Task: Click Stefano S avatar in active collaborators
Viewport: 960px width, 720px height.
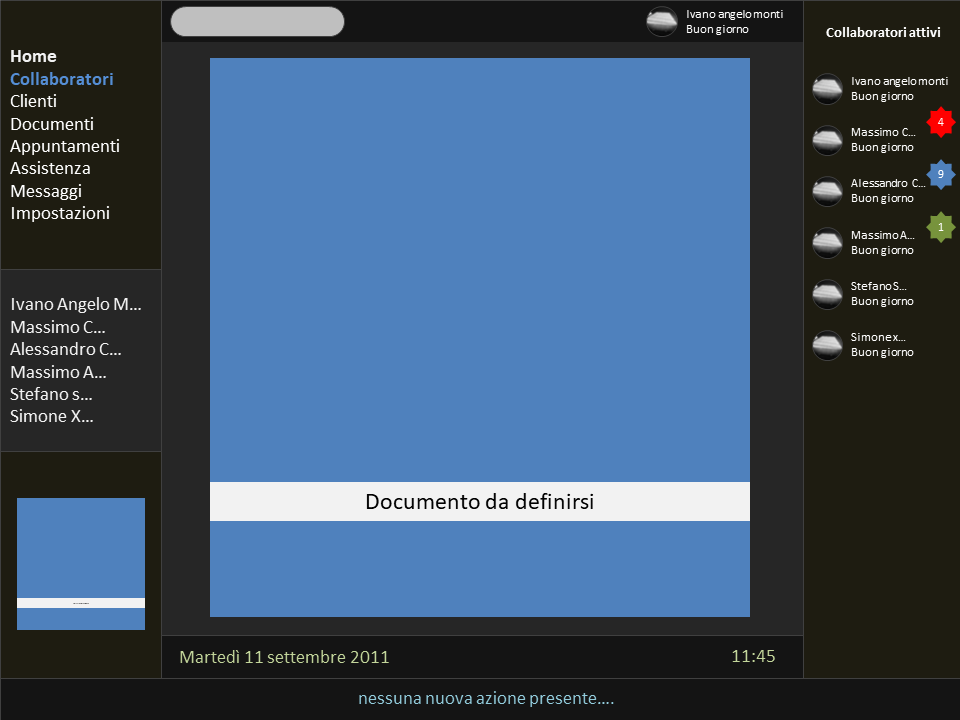Action: pos(827,294)
